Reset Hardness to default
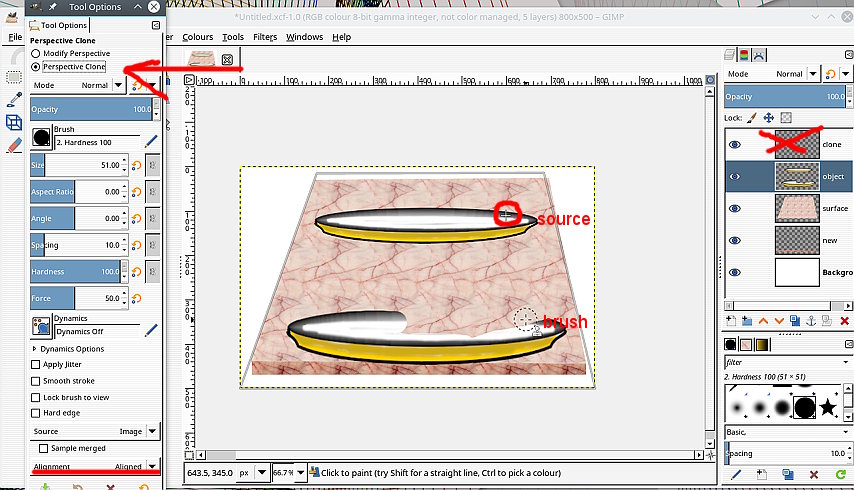Image resolution: width=854 pixels, height=490 pixels. (136, 272)
